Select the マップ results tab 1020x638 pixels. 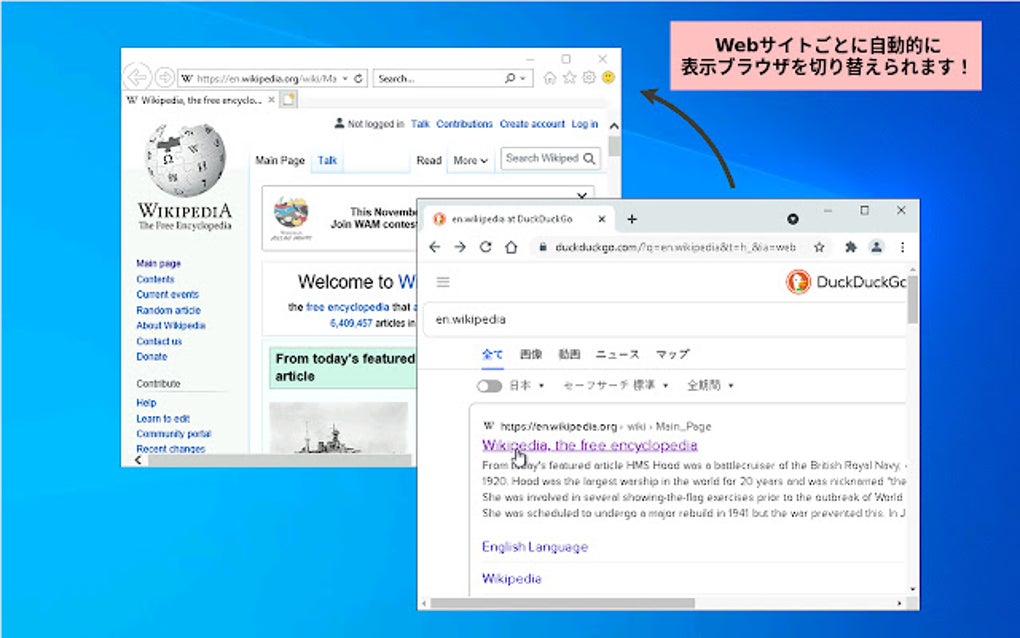[672, 354]
